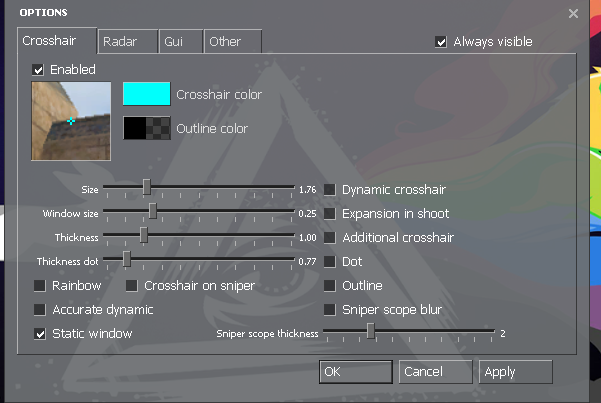Close the Options dialog with X
This screenshot has width=601, height=403.
coord(573,14)
